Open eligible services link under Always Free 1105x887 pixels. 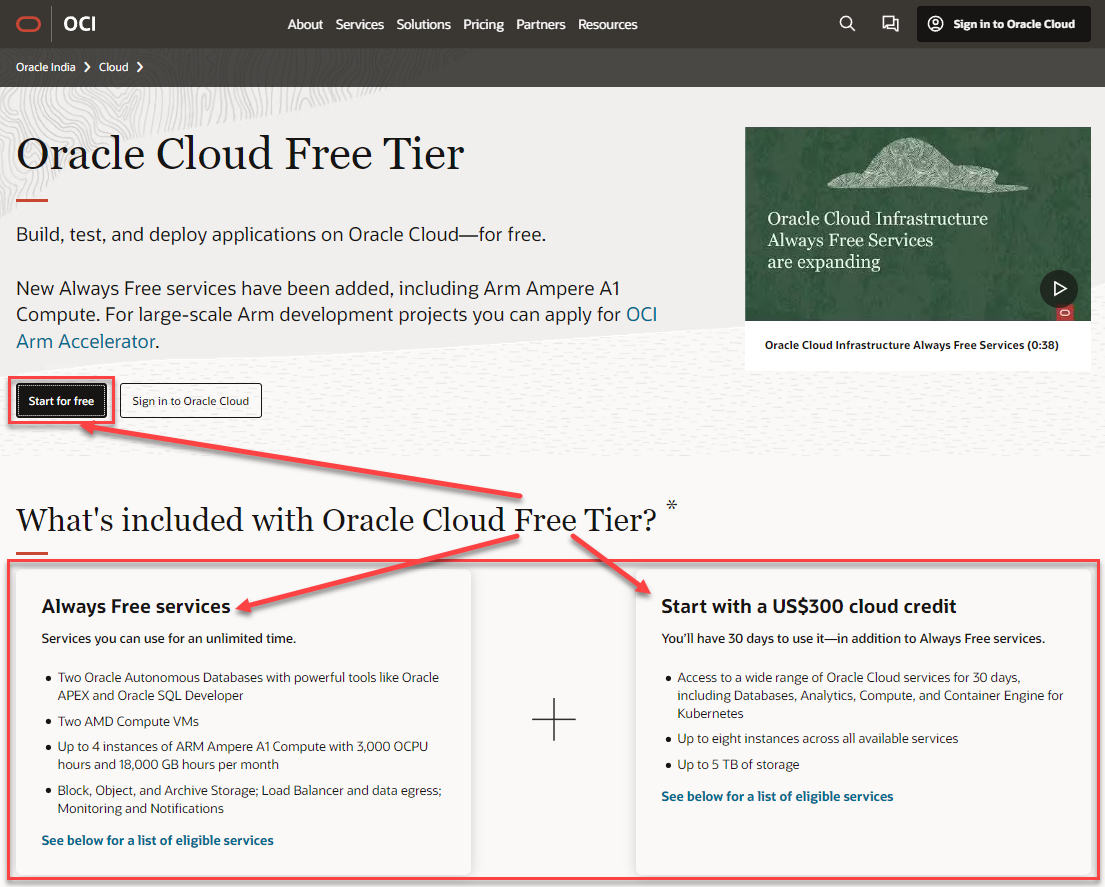point(157,841)
